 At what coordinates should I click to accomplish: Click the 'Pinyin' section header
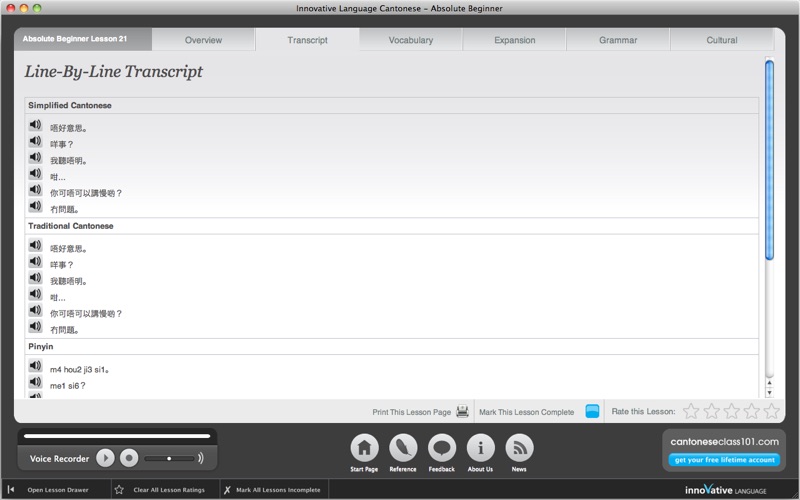(41, 346)
